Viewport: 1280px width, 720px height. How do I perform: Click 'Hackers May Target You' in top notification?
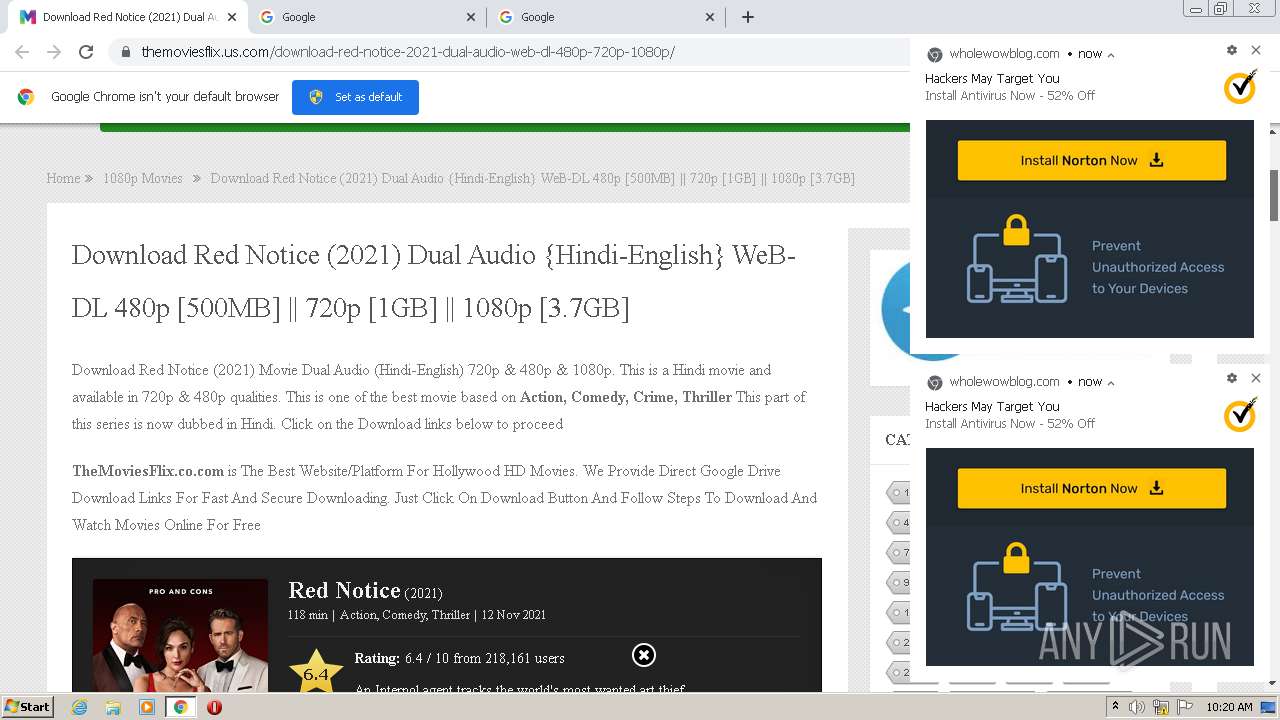click(992, 78)
